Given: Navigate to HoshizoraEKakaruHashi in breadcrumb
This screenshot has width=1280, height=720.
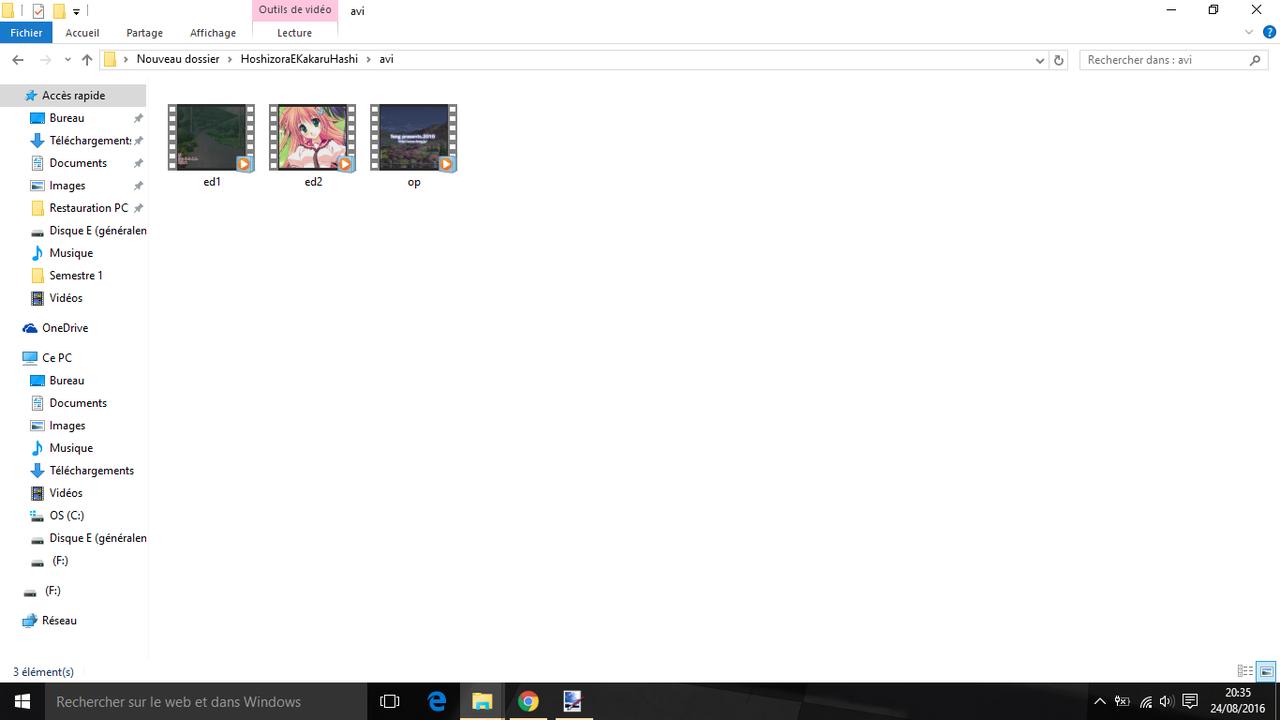Looking at the screenshot, I should click(x=299, y=59).
